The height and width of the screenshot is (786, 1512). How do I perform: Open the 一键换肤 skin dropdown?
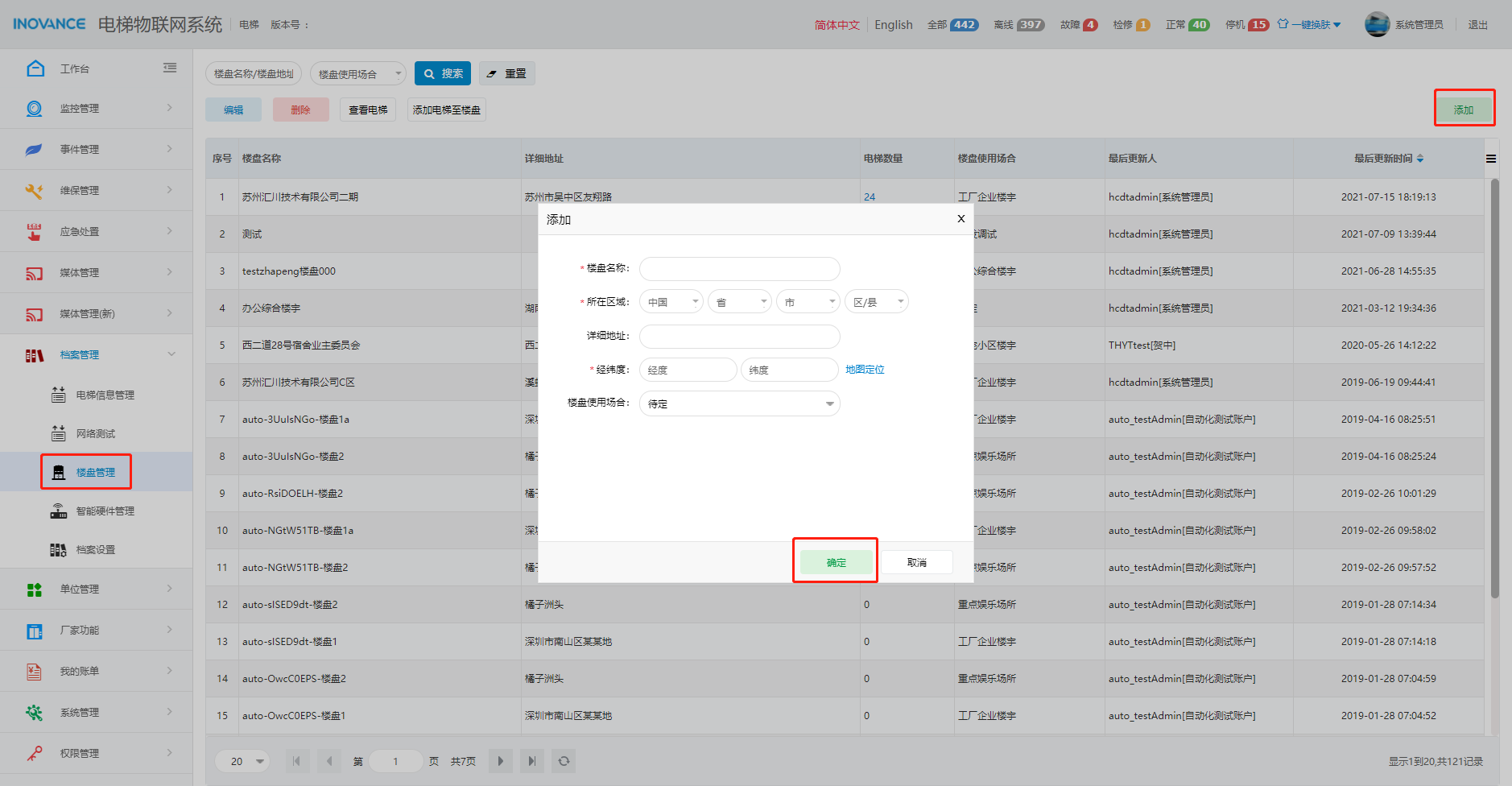pos(1309,24)
